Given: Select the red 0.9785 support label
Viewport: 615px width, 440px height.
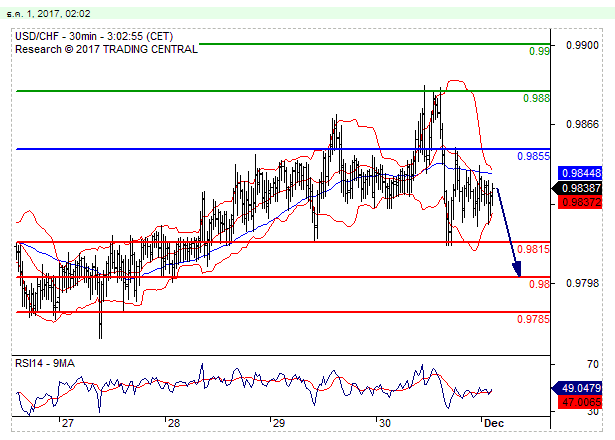Looking at the screenshot, I should pyautogui.click(x=533, y=319).
